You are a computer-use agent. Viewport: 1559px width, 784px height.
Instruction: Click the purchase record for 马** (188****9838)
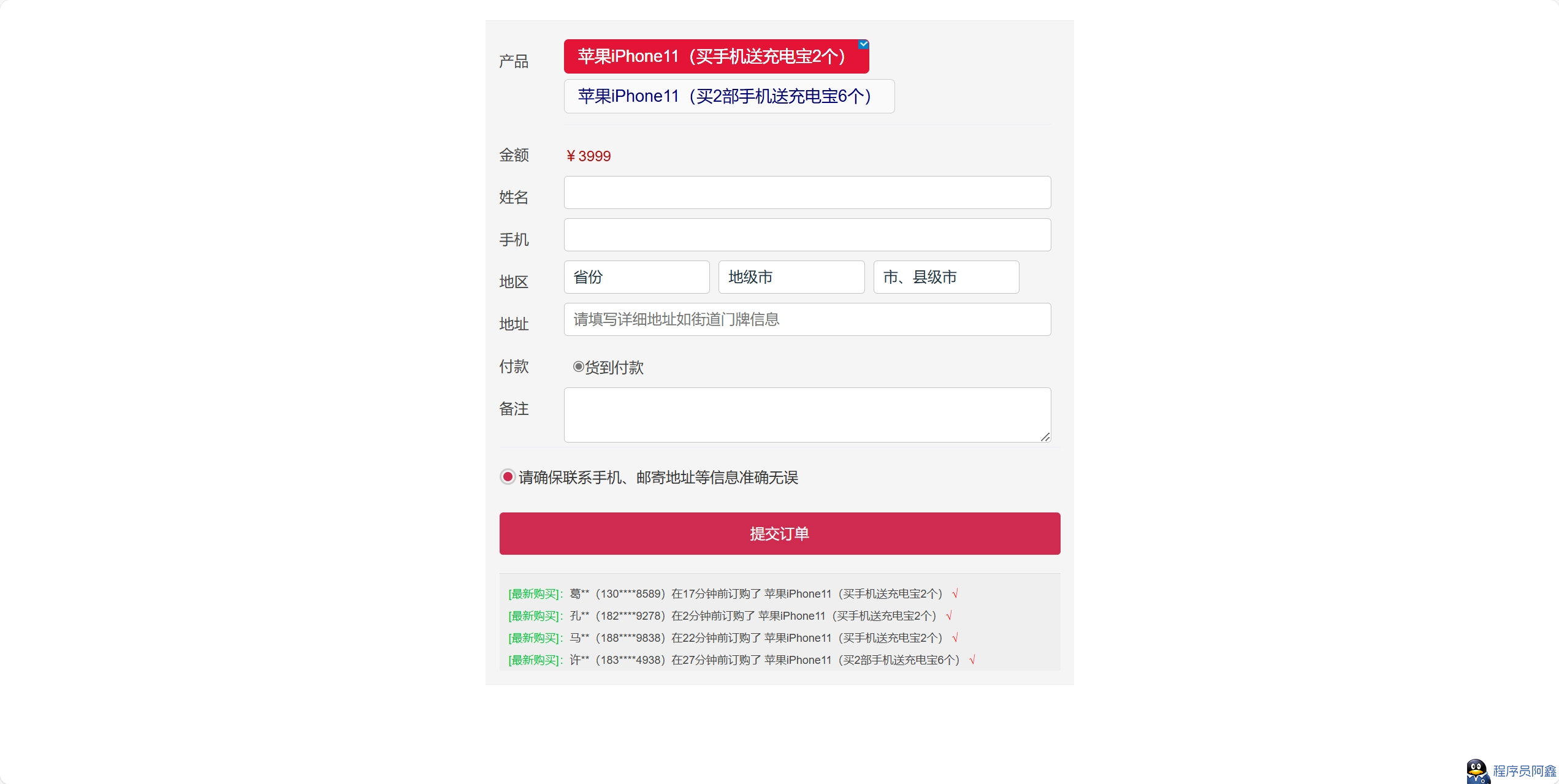(733, 638)
